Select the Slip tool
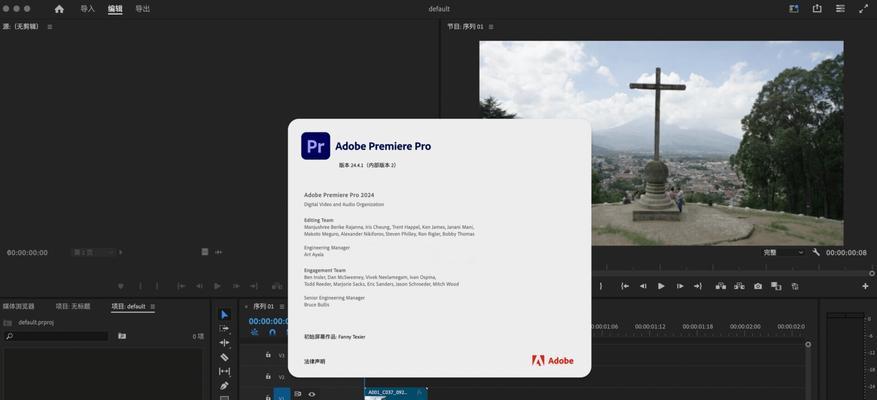The width and height of the screenshot is (877, 400). [x=224, y=371]
